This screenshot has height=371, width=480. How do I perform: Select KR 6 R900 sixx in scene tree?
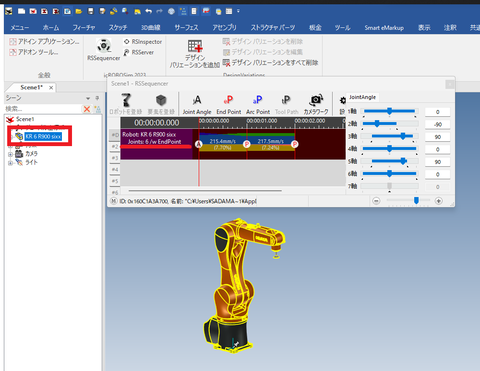pyautogui.click(x=43, y=136)
